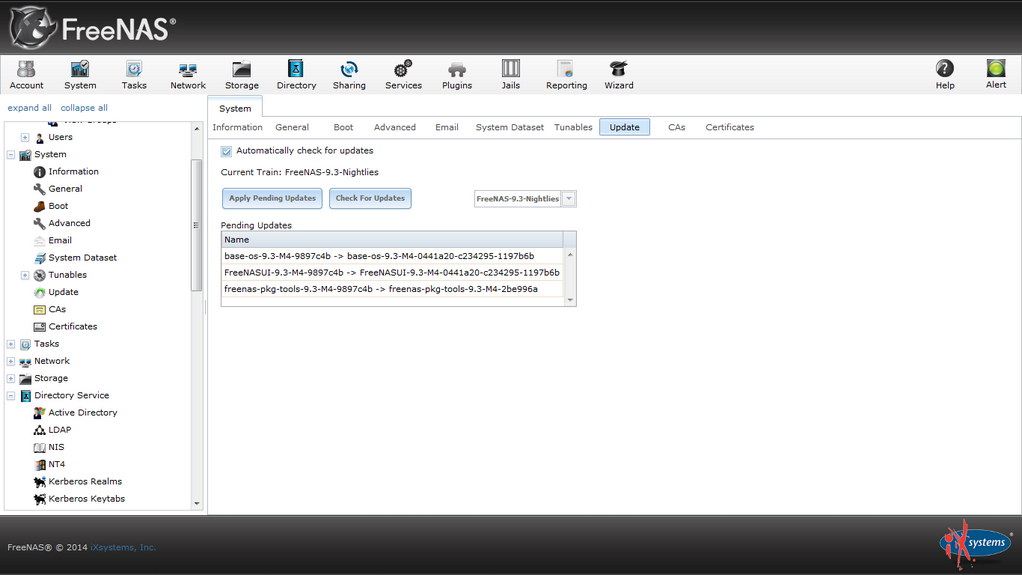Collapse the Directory Service tree node
The image size is (1022, 575).
tap(11, 396)
